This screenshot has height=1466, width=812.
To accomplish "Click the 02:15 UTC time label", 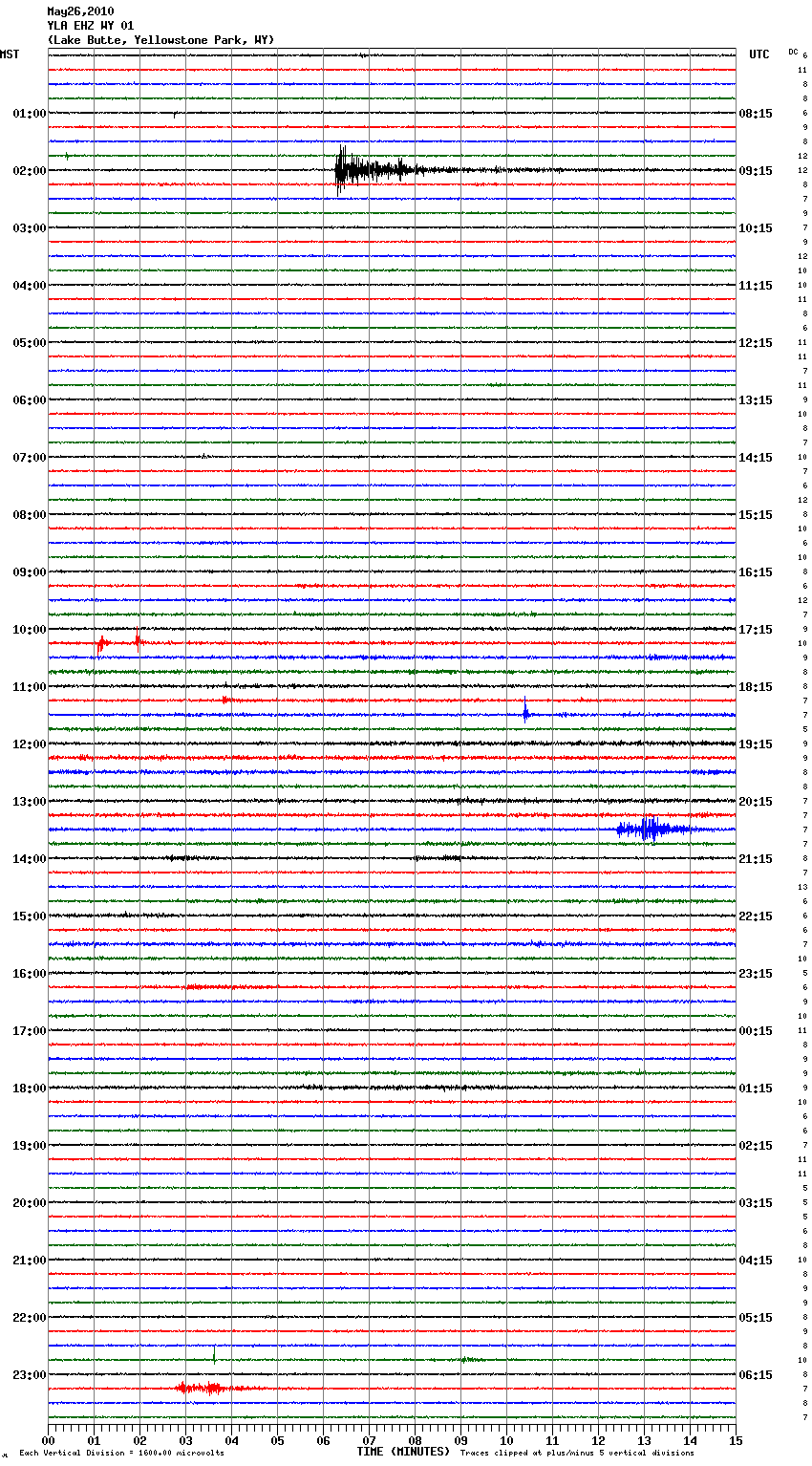I will [x=756, y=1146].
